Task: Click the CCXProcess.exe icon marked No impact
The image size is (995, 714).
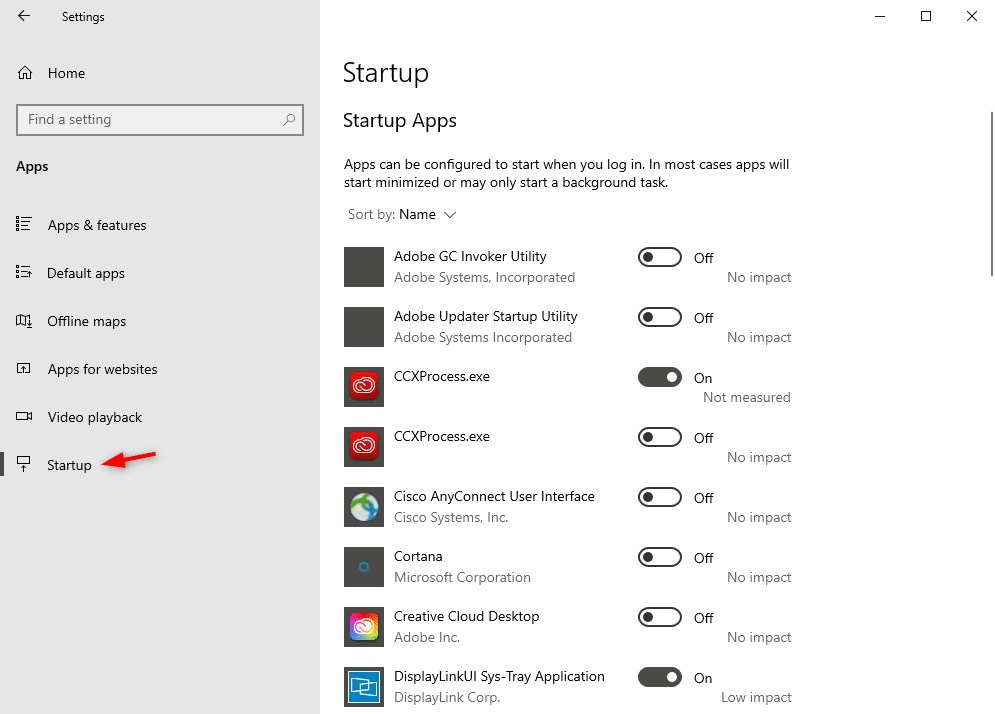Action: (x=364, y=447)
